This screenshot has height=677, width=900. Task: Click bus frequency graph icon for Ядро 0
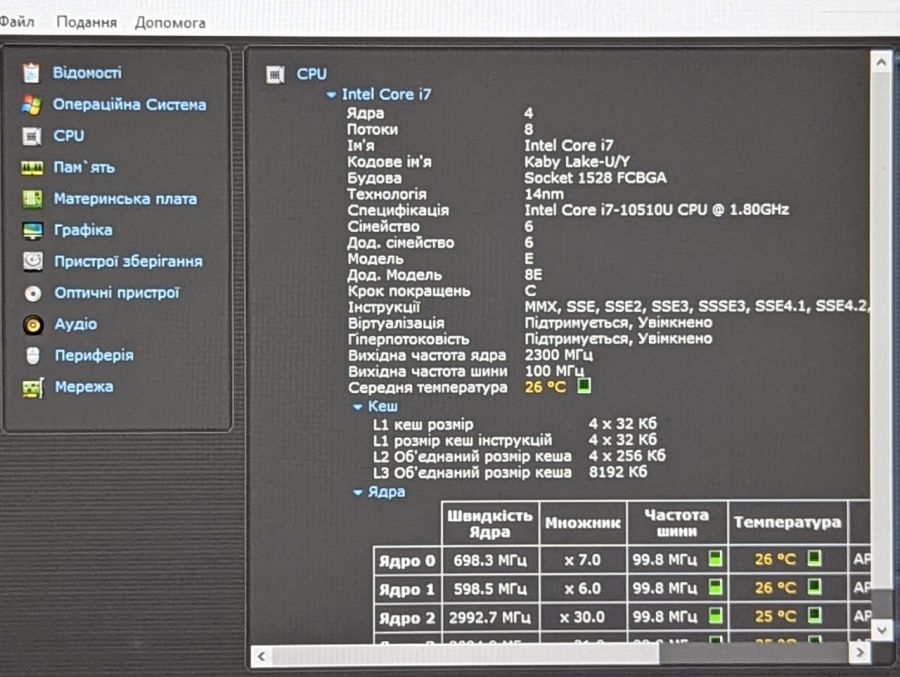tap(715, 558)
